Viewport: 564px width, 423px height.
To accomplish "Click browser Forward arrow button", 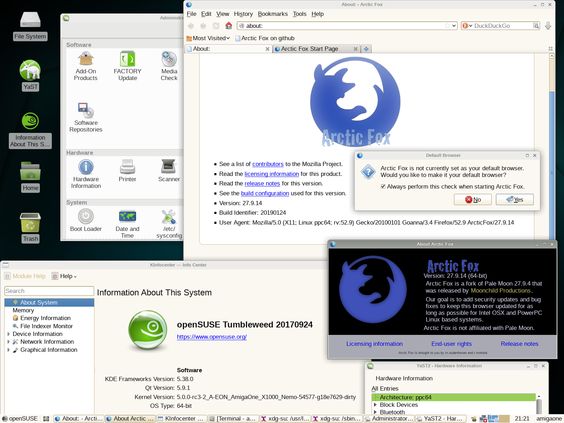I will pyautogui.click(x=203, y=26).
